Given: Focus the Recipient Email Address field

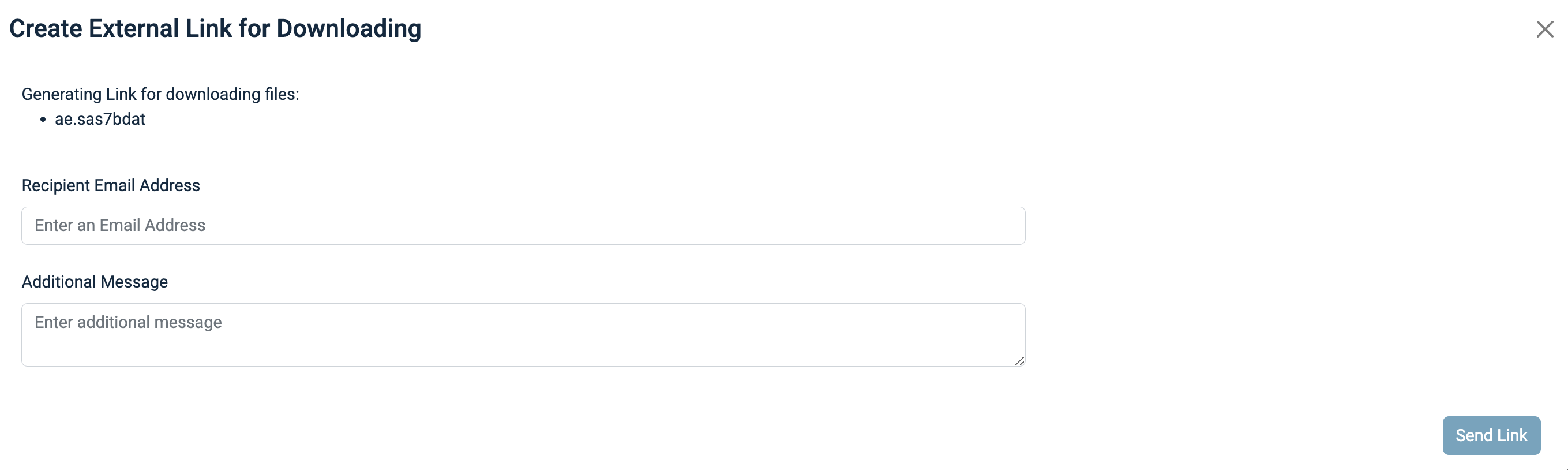Looking at the screenshot, I should click(x=523, y=226).
